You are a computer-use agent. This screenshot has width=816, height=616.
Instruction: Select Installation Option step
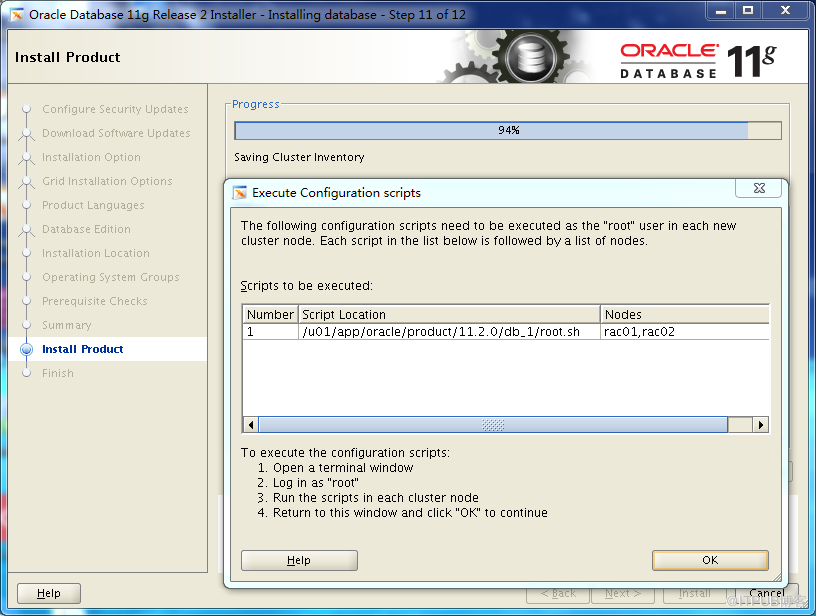pyautogui.click(x=91, y=157)
